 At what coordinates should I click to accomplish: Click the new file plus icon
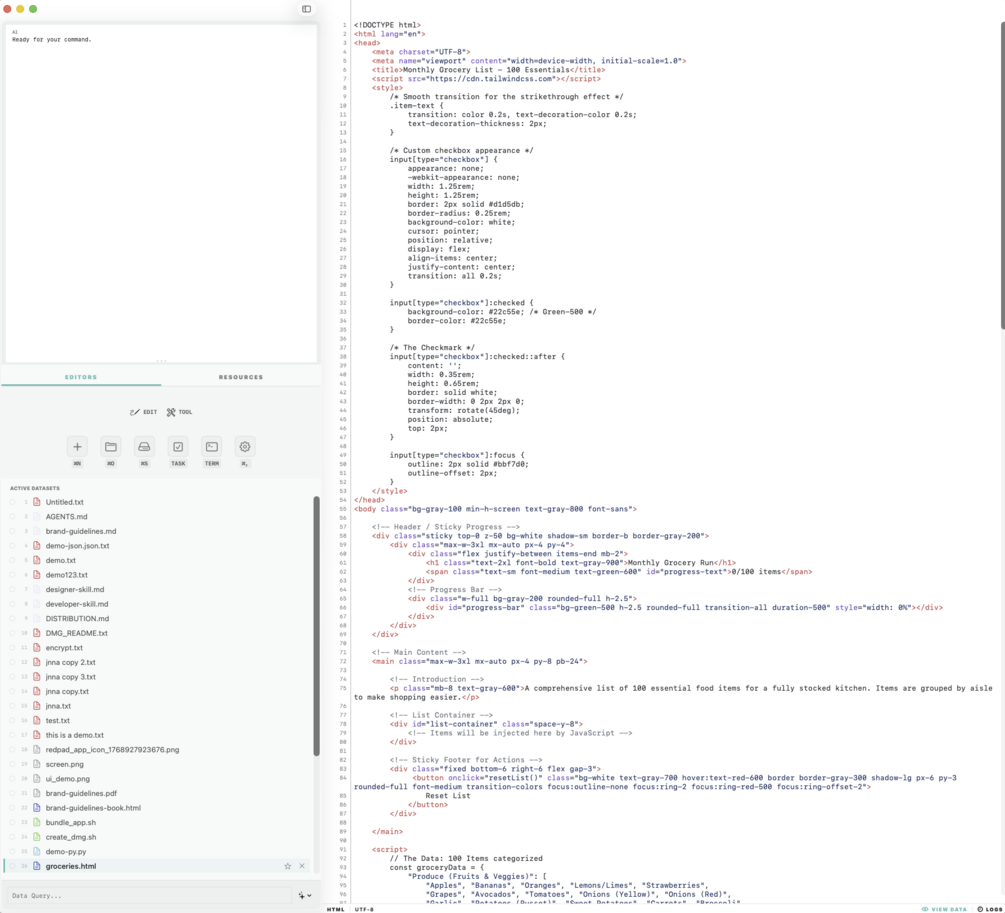point(77,447)
